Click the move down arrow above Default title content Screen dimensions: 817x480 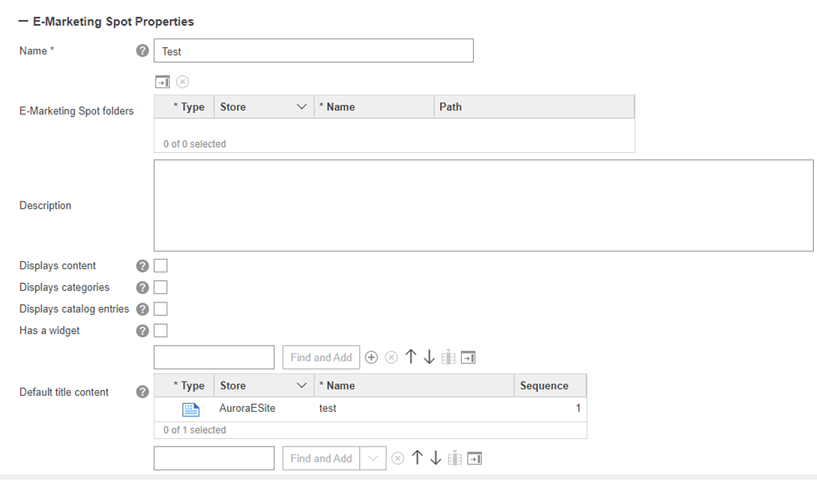pyautogui.click(x=429, y=358)
